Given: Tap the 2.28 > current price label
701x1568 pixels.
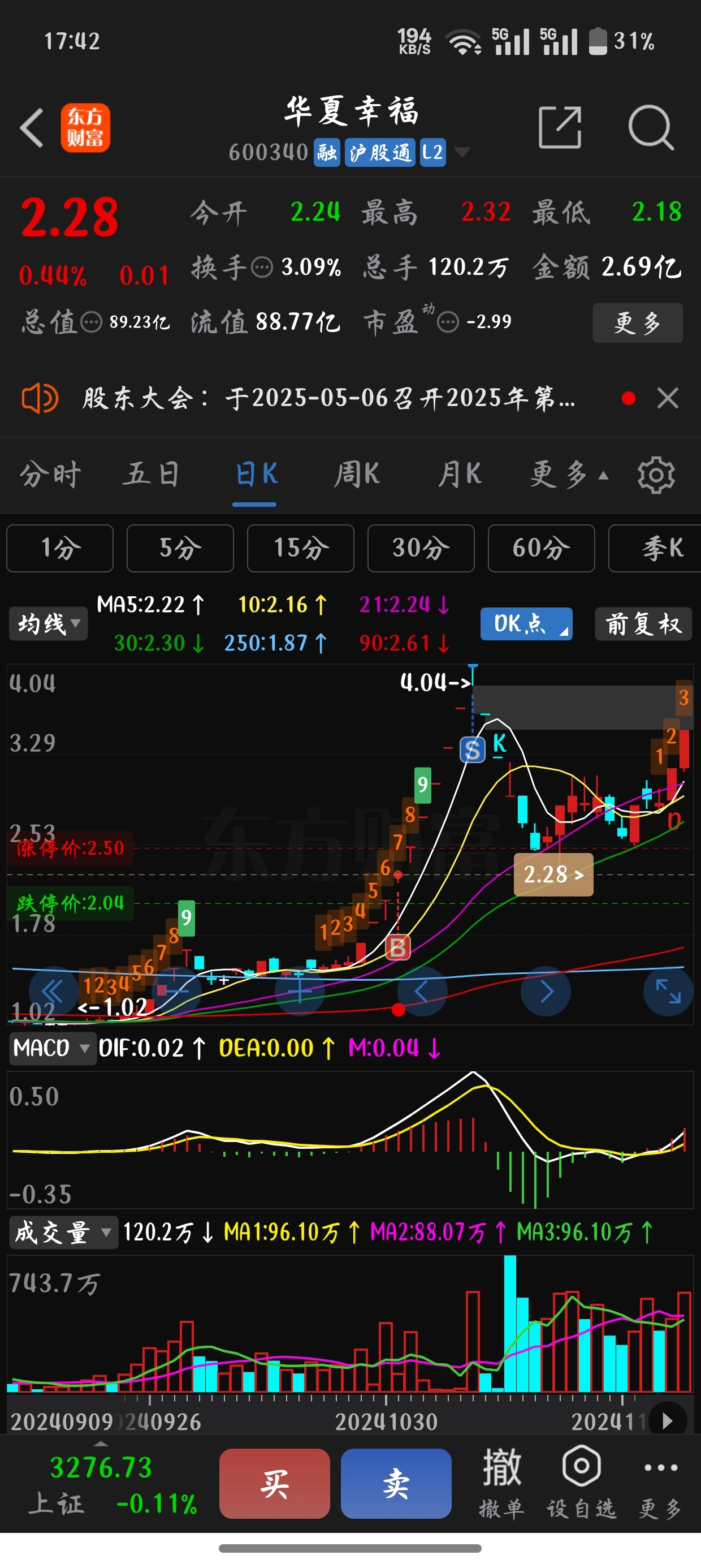Looking at the screenshot, I should [x=554, y=875].
